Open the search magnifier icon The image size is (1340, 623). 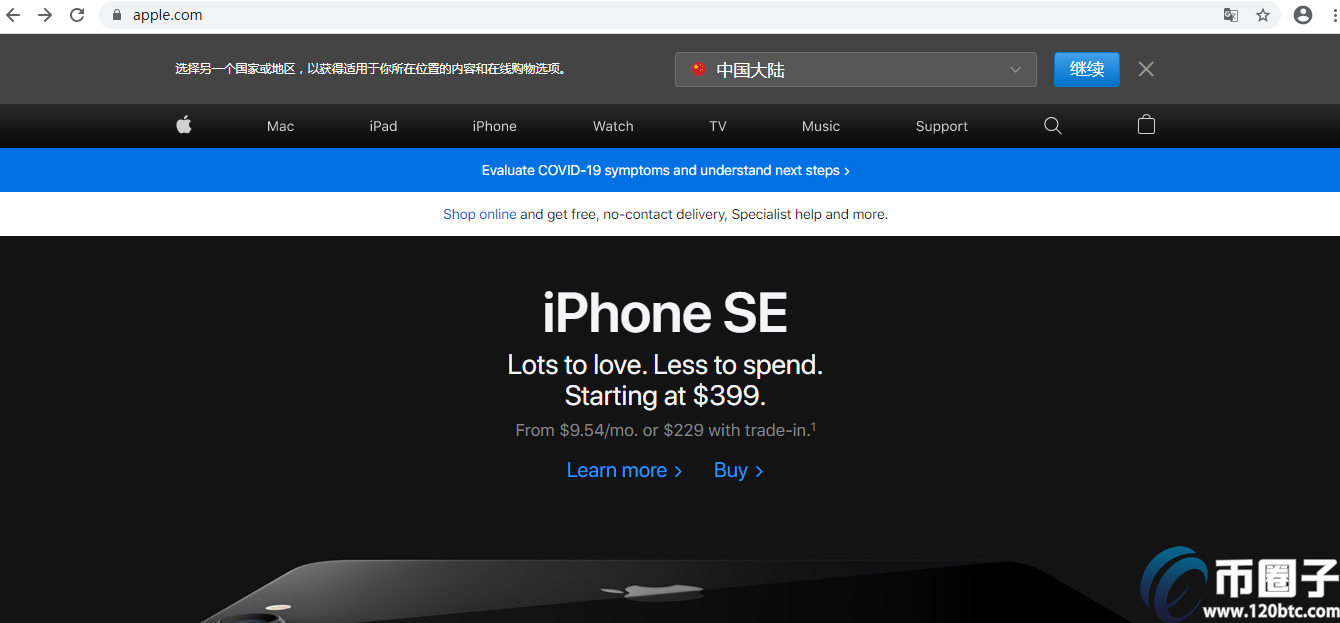click(1052, 125)
